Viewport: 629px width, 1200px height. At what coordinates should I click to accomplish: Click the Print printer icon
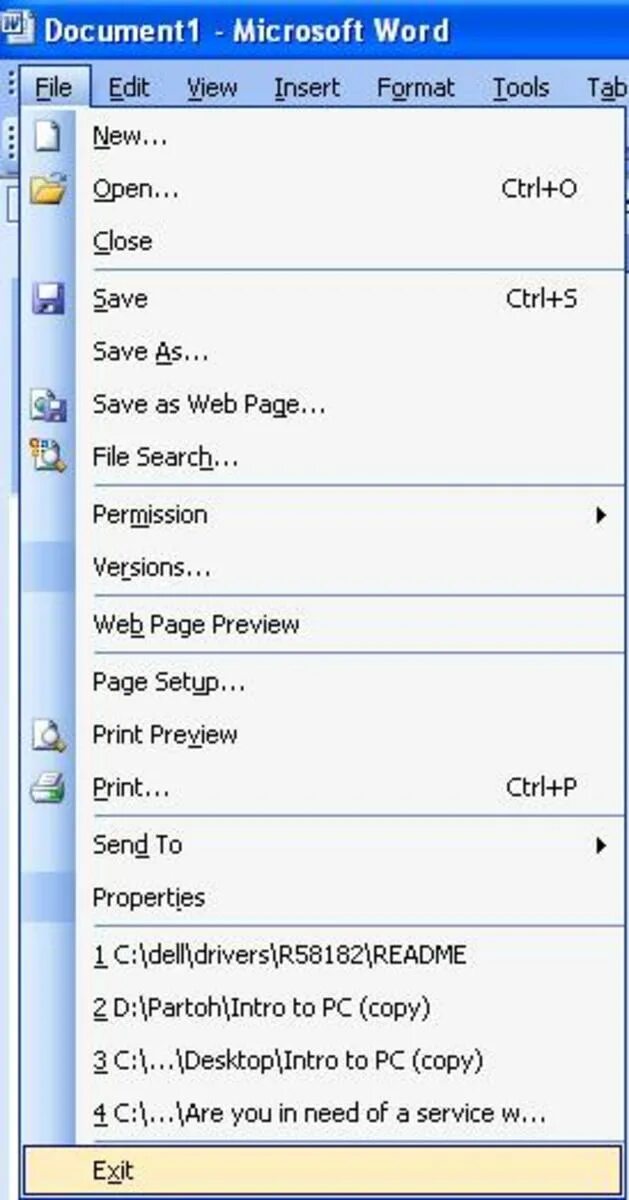(x=47, y=787)
